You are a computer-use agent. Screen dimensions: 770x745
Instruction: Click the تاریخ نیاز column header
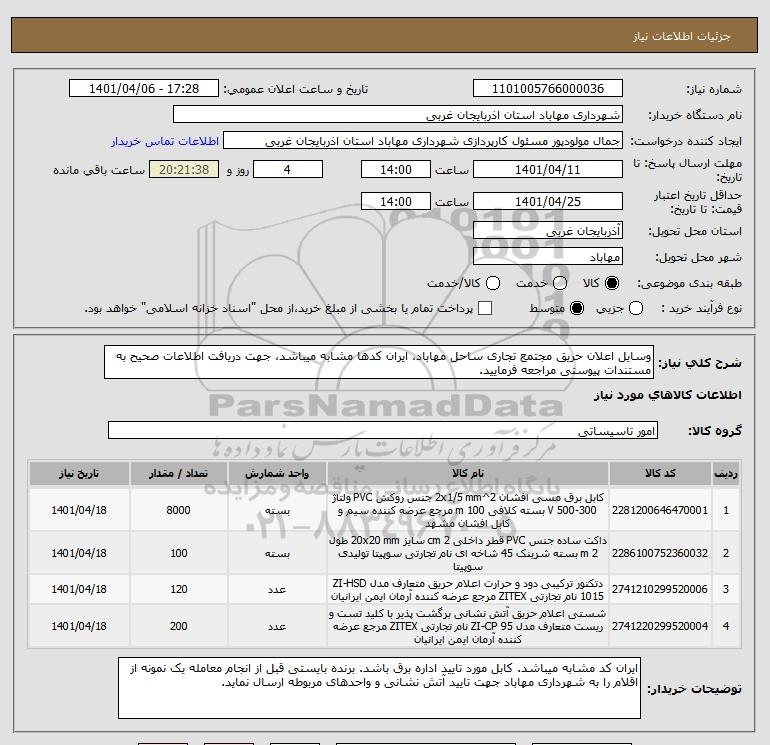tap(79, 473)
